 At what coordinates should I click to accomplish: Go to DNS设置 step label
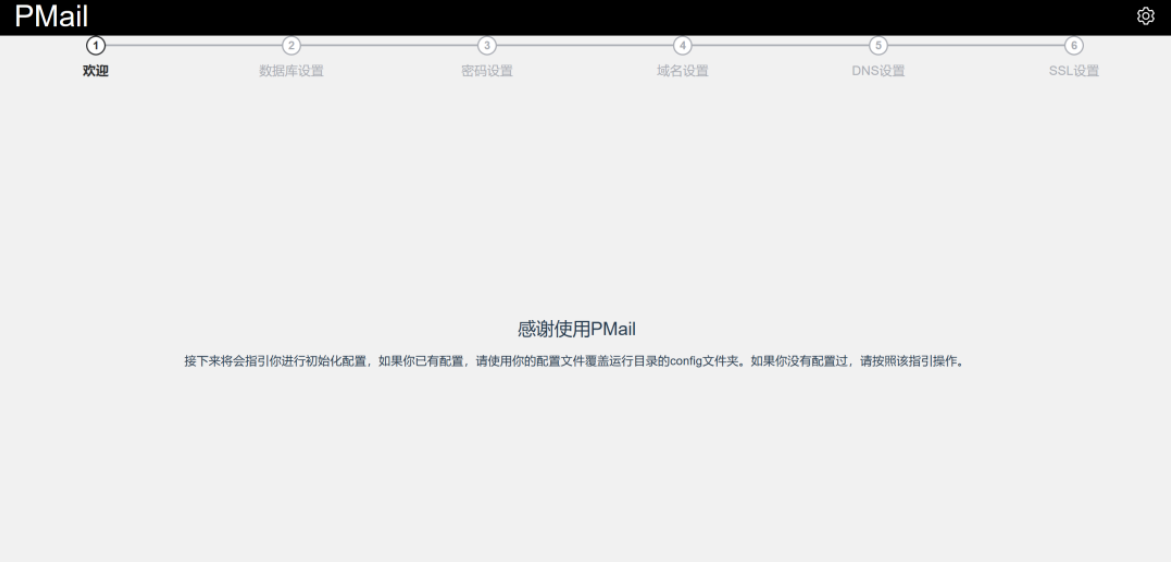pos(878,72)
